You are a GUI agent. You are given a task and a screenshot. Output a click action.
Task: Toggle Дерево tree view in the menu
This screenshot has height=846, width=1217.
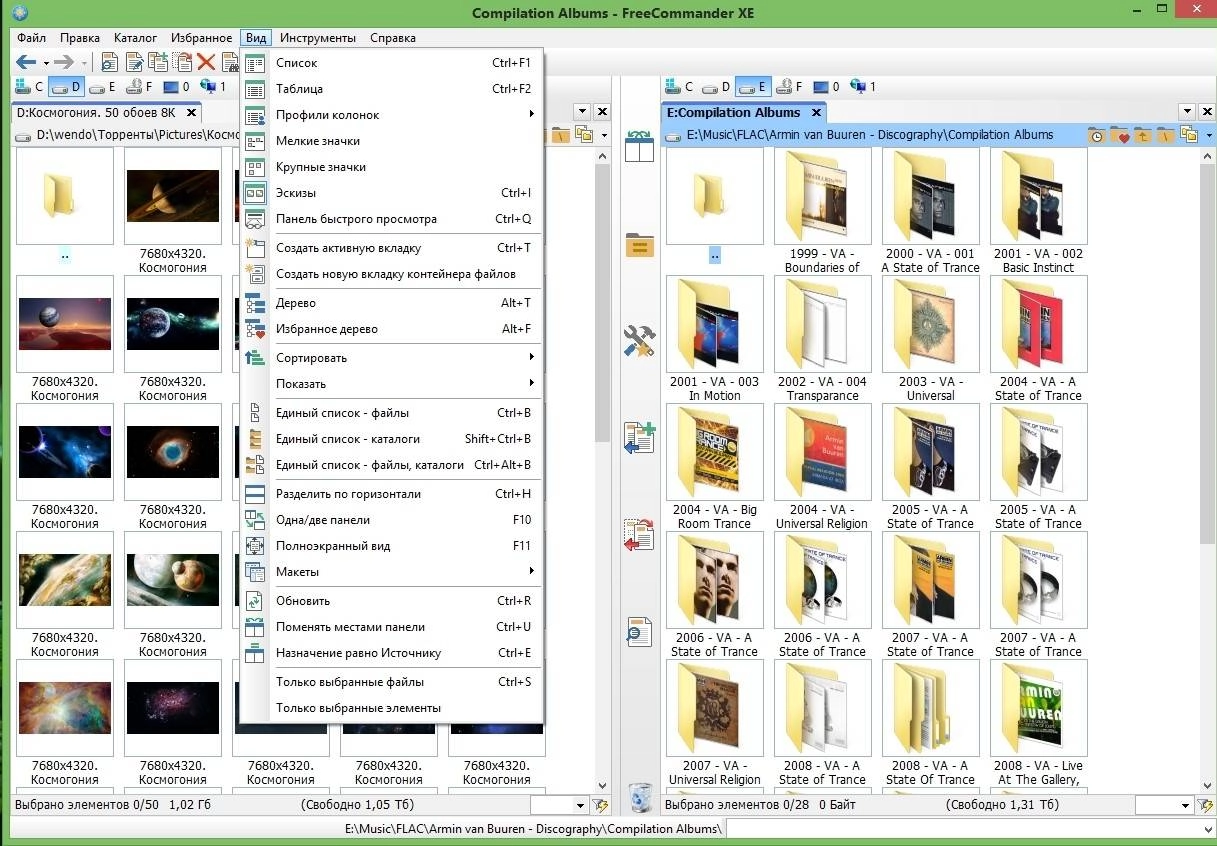click(392, 303)
